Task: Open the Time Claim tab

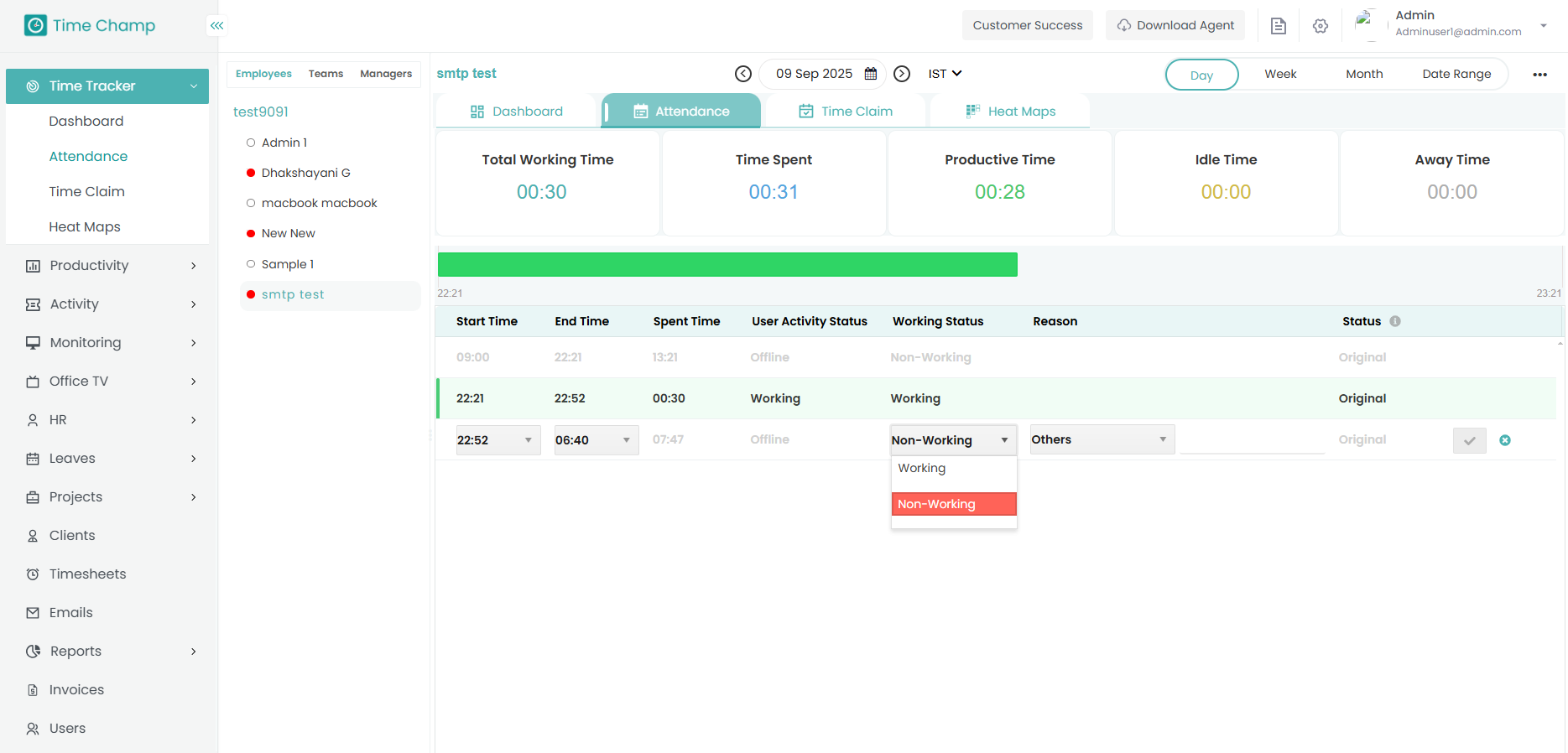Action: pos(846,112)
